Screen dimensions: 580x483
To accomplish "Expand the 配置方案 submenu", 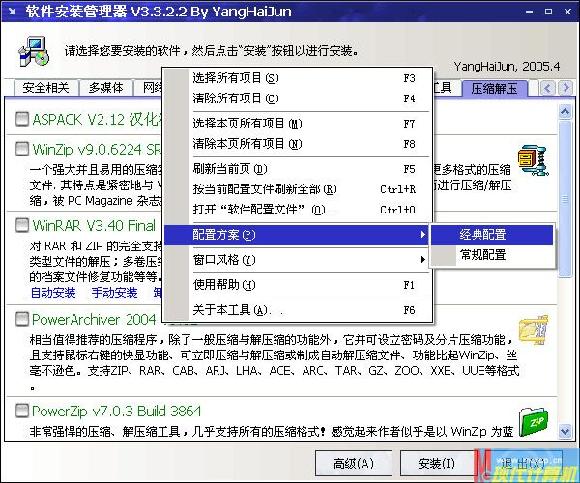I will 296,235.
